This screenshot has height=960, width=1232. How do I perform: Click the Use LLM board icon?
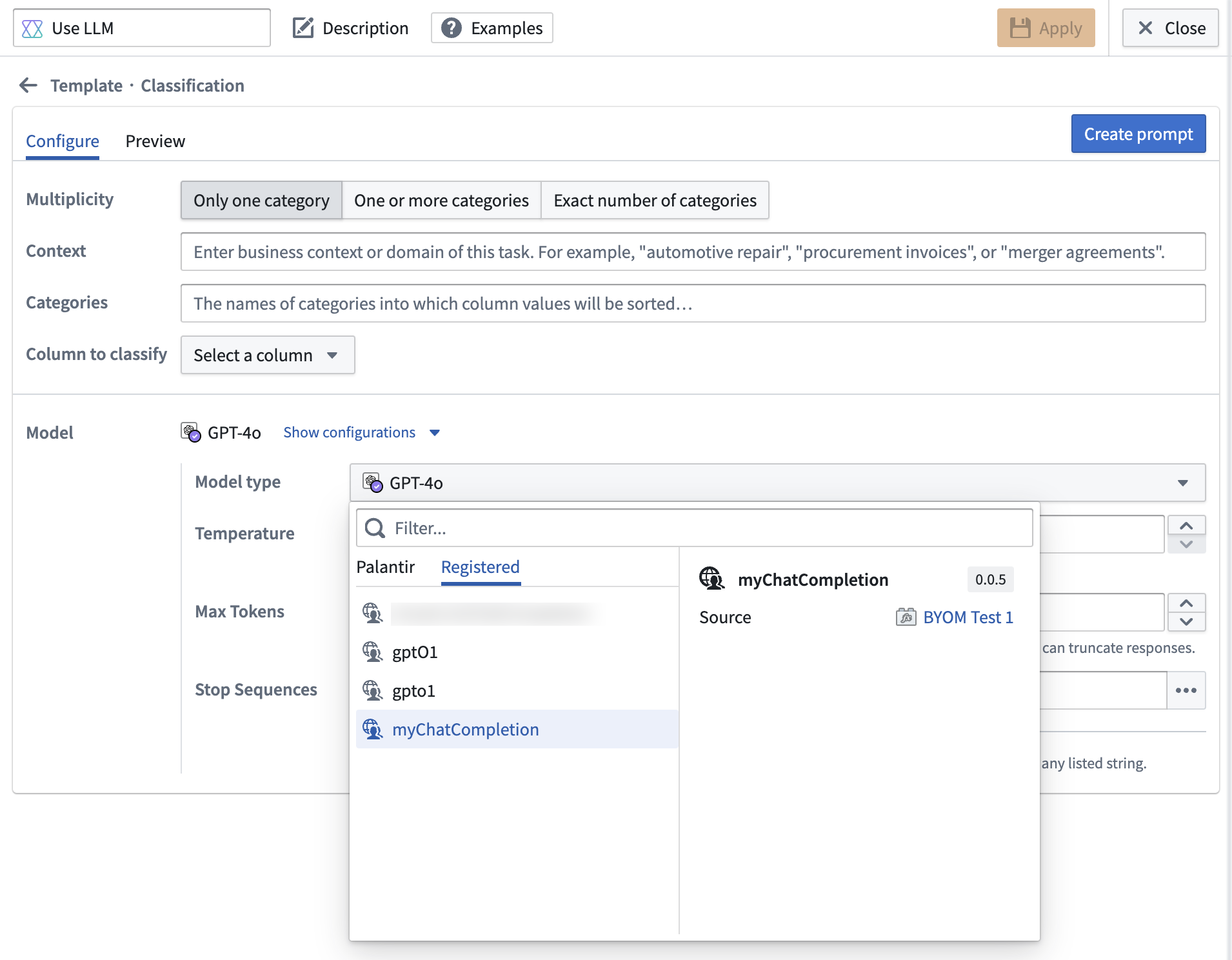point(32,28)
